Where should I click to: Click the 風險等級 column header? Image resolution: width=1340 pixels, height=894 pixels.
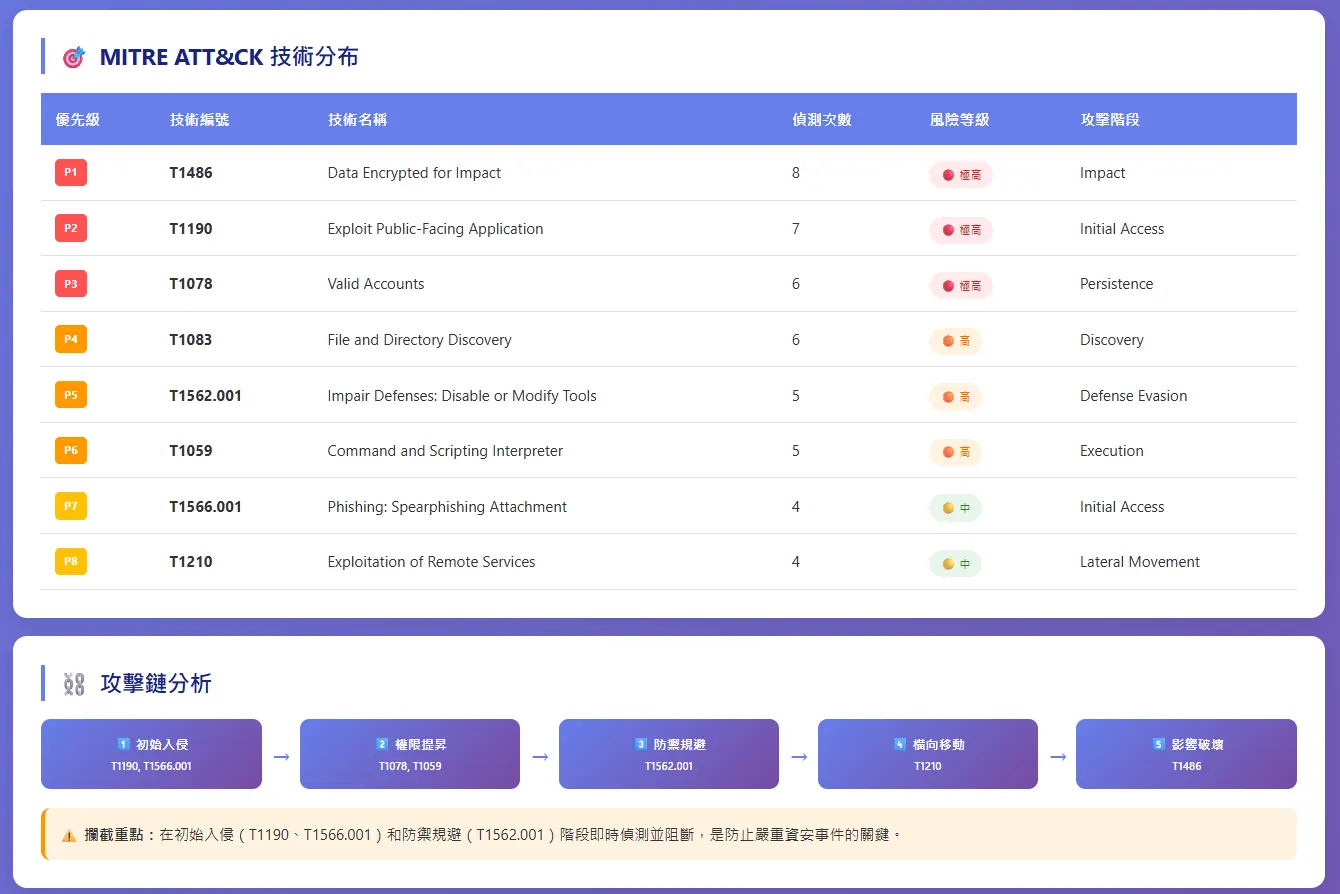click(959, 119)
